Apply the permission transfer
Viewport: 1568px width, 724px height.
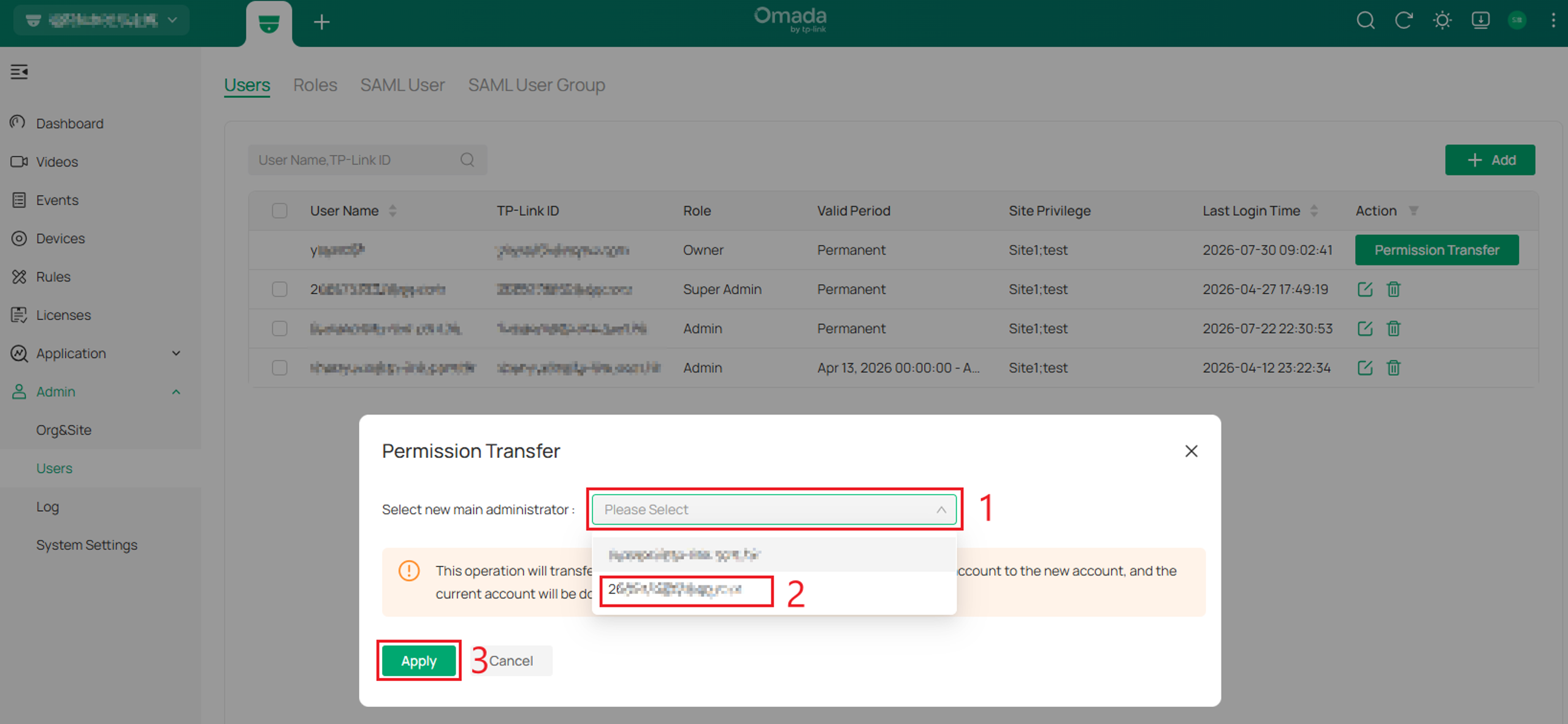point(419,661)
